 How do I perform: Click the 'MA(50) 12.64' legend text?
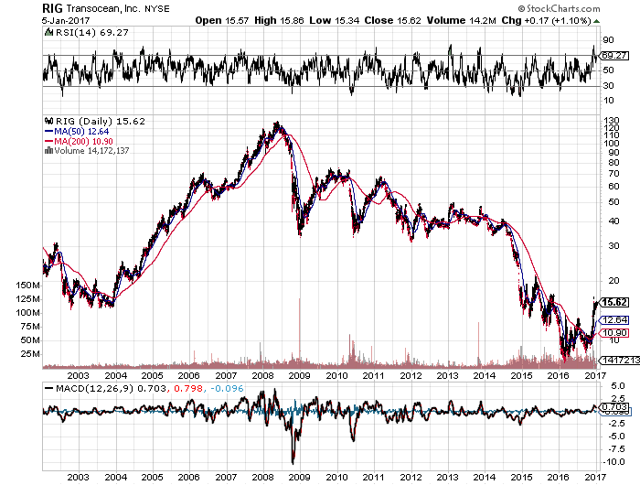click(82, 131)
